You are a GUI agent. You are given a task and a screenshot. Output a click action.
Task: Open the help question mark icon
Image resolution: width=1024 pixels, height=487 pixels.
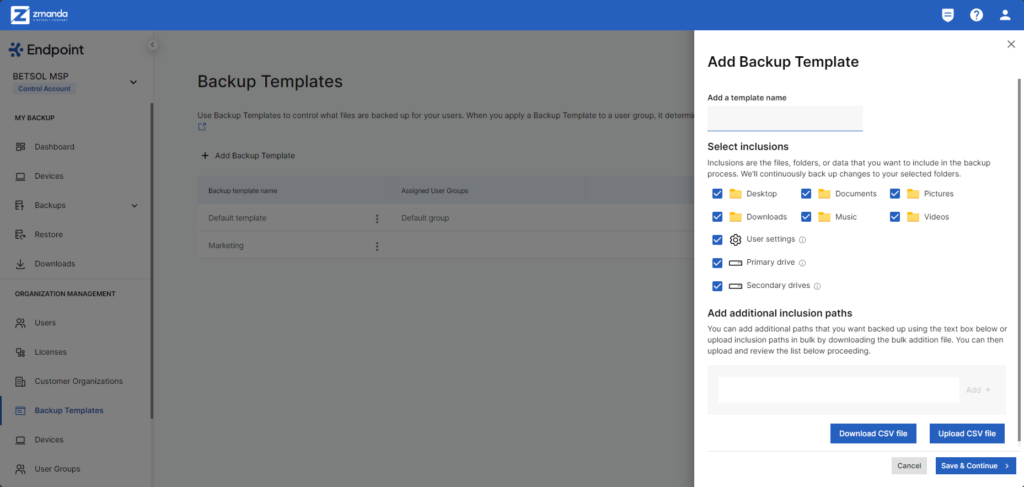click(x=976, y=15)
